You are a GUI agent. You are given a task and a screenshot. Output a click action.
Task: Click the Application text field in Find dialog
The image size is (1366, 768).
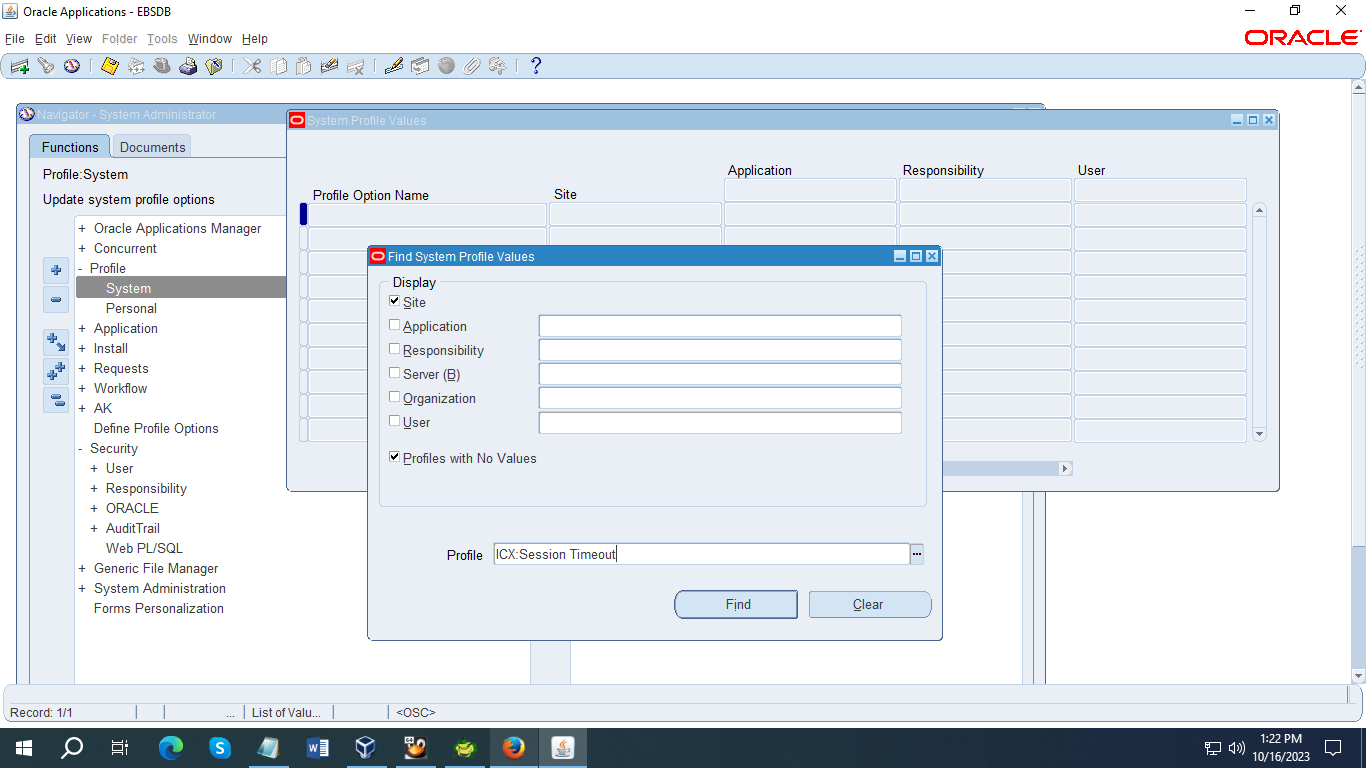pyautogui.click(x=720, y=326)
